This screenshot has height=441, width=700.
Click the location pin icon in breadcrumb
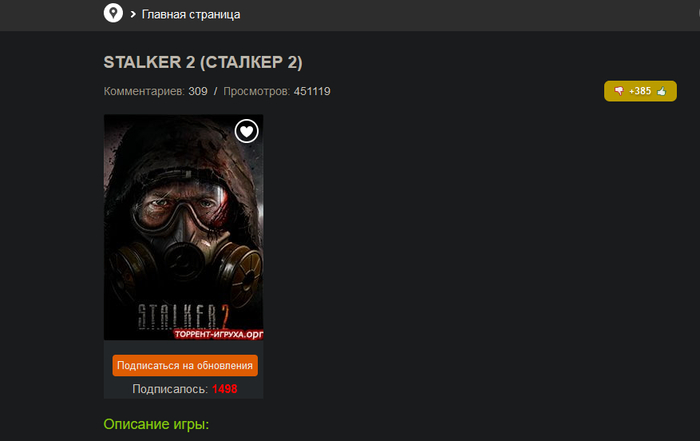pyautogui.click(x=113, y=13)
